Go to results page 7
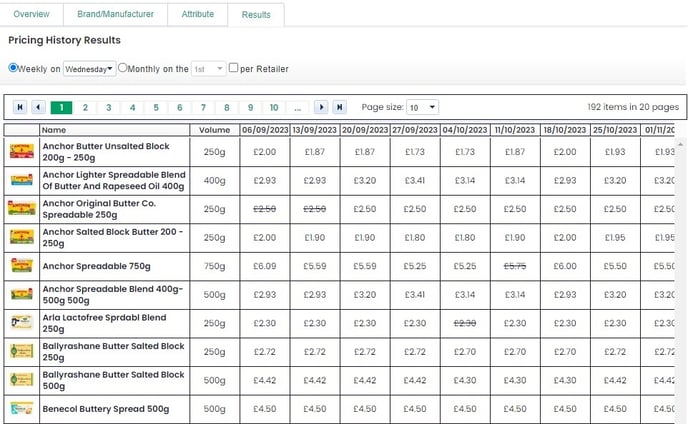 pos(203,107)
